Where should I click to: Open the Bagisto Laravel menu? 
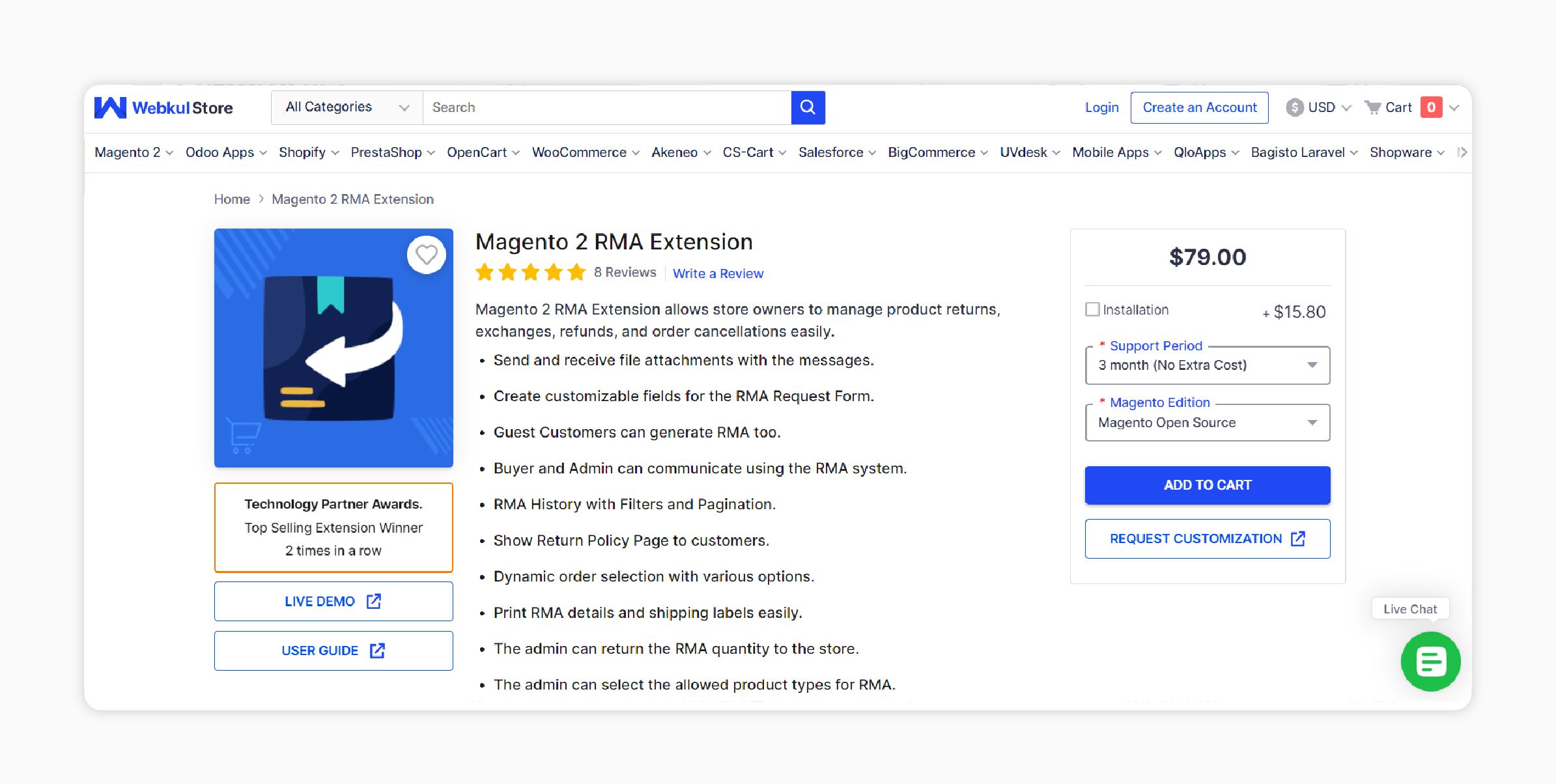(1304, 152)
